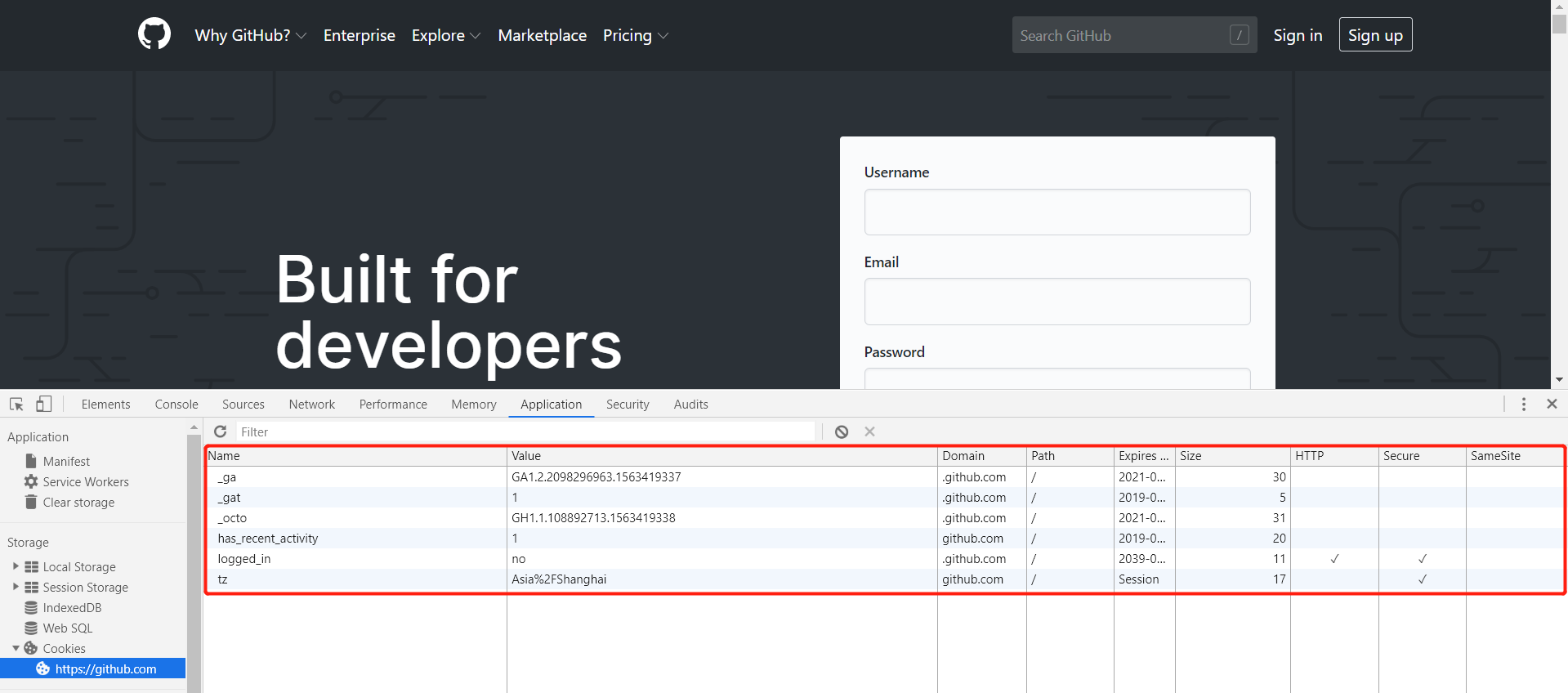This screenshot has height=693, width=1568.
Task: Click the GitHub Octocat logo
Action: coord(154,34)
